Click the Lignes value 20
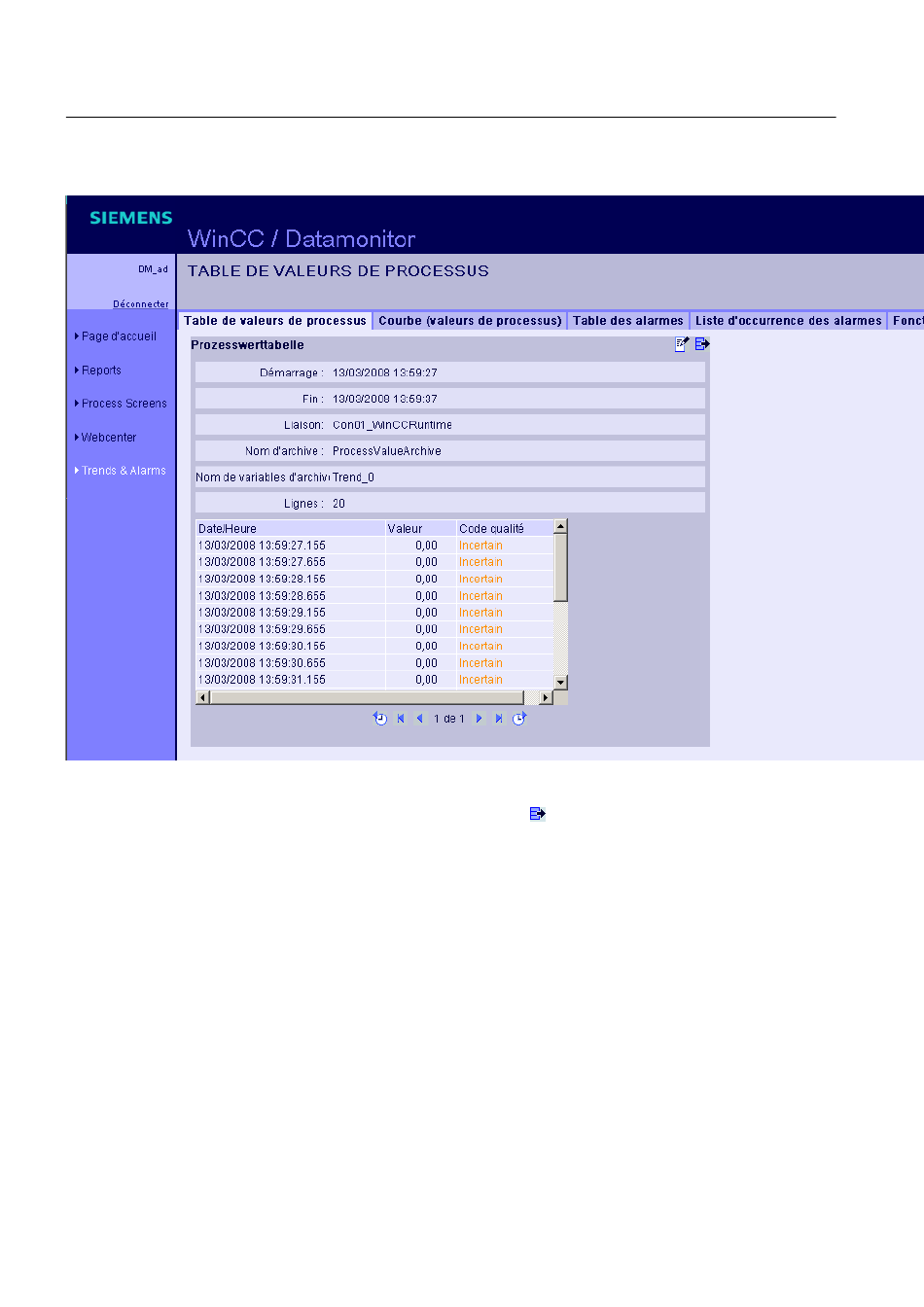The height and width of the screenshot is (1307, 924). pyautogui.click(x=338, y=504)
